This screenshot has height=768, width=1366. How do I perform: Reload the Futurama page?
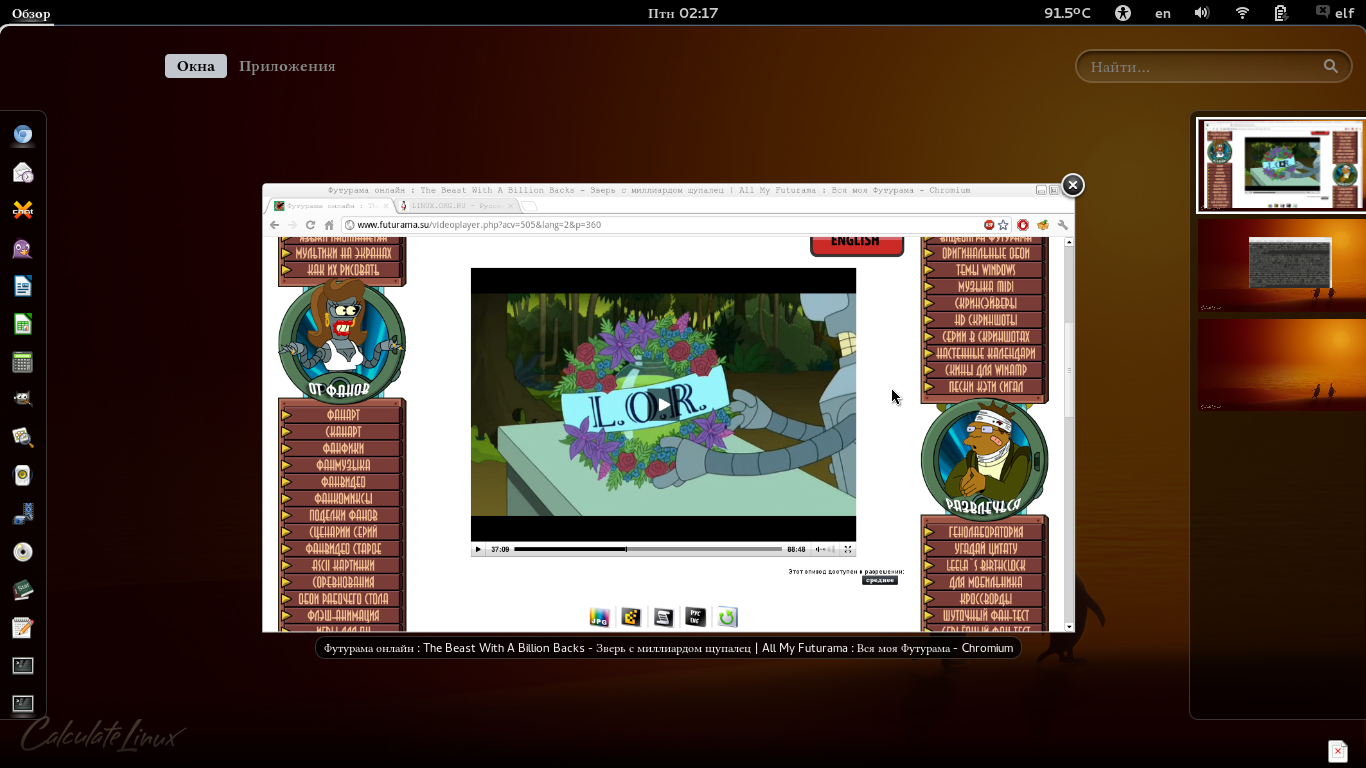[x=311, y=225]
